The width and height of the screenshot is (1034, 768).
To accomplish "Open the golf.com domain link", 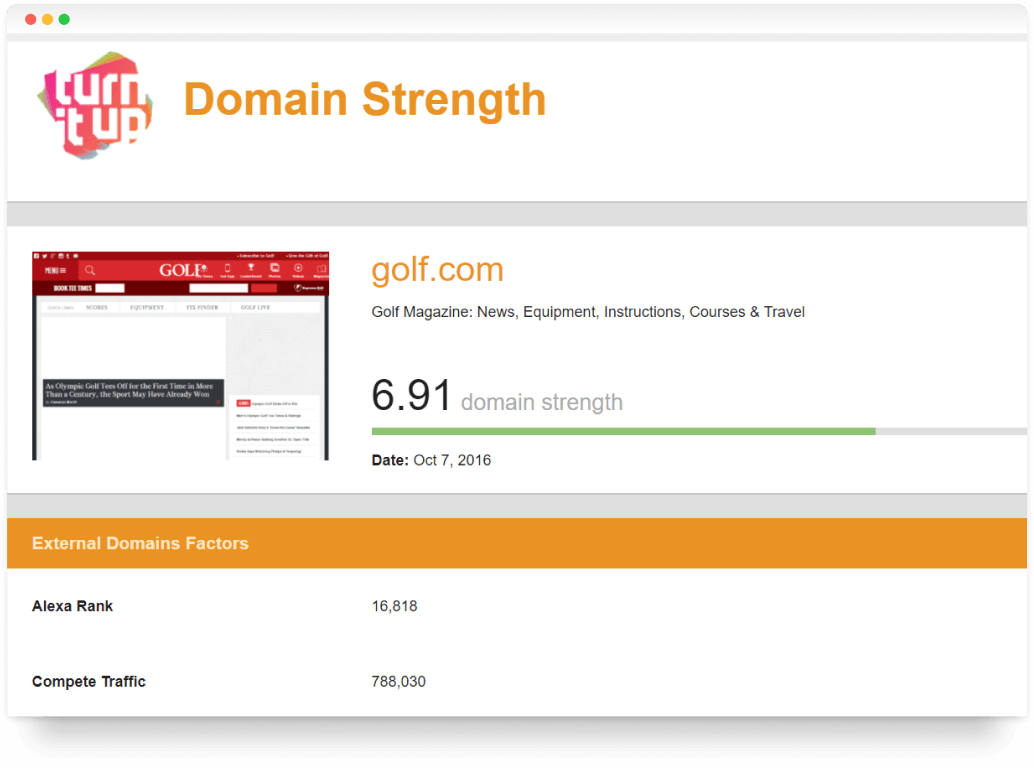I will click(437, 270).
